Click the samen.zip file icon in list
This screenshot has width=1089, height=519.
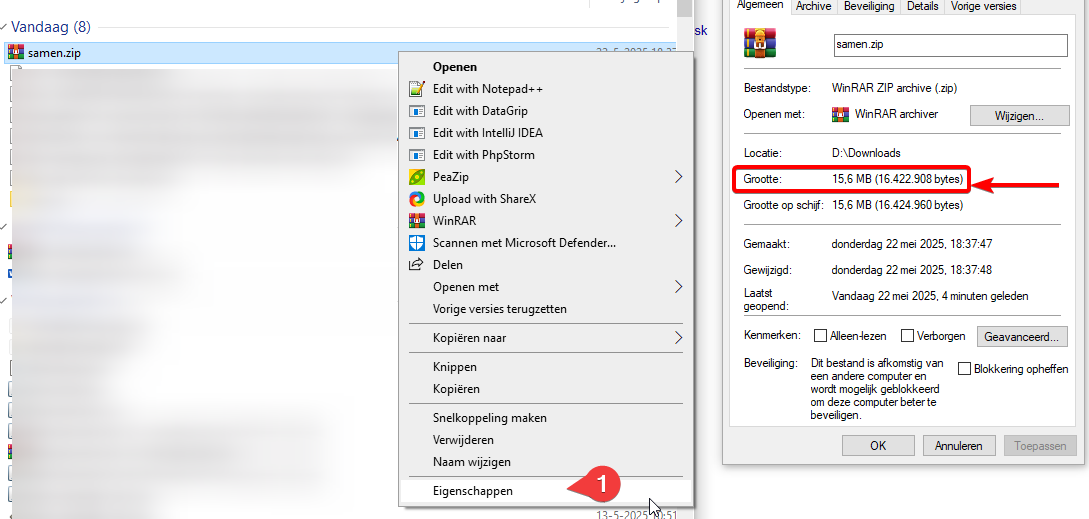click(15, 53)
